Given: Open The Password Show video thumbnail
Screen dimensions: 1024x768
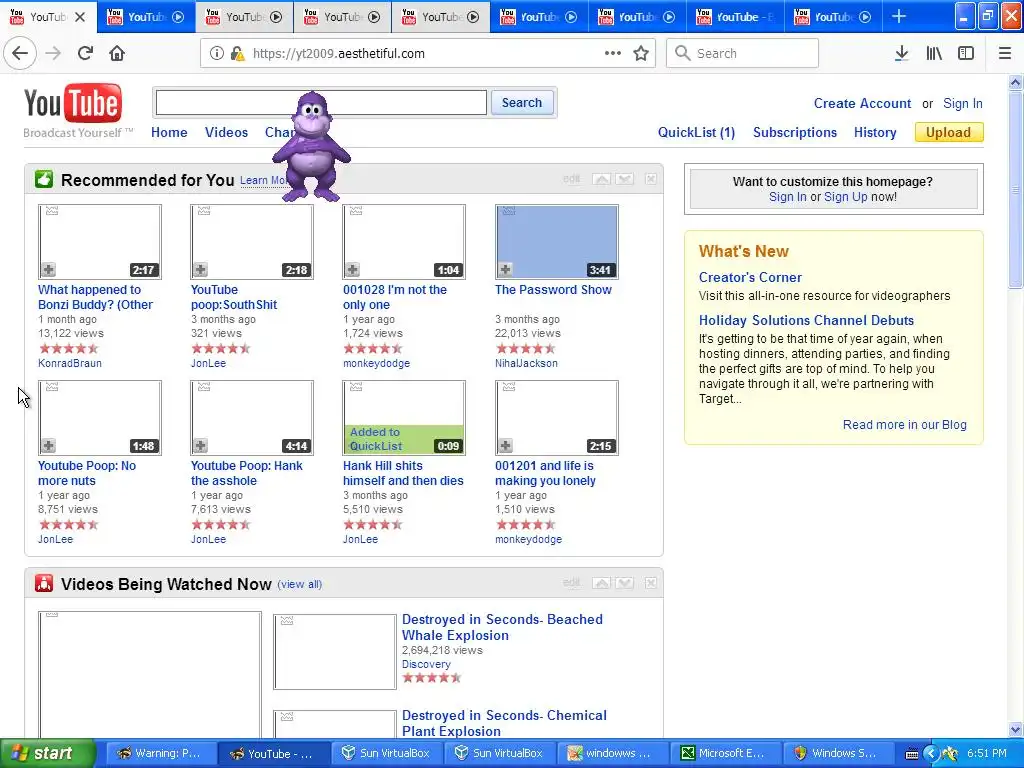Looking at the screenshot, I should pos(556,242).
